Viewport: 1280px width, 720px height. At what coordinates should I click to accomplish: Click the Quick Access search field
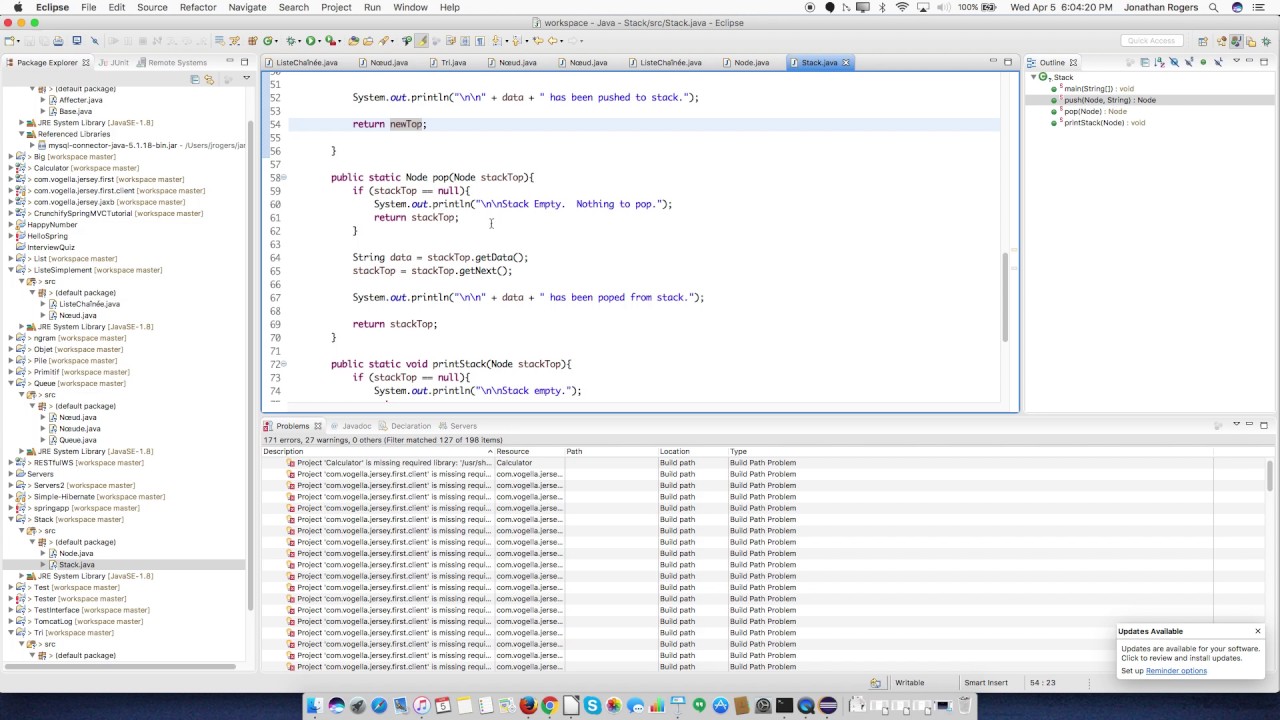(x=1151, y=41)
